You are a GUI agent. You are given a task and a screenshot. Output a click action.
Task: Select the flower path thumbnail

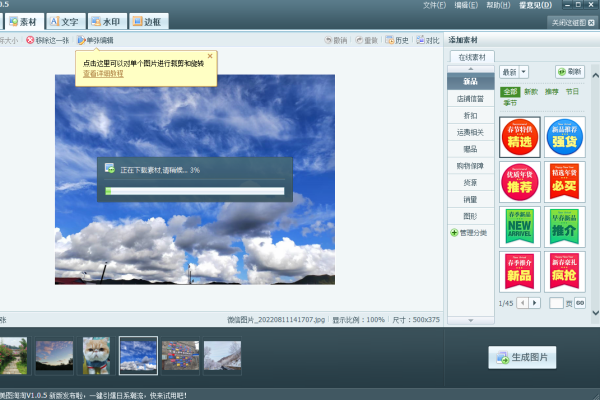pos(13,356)
